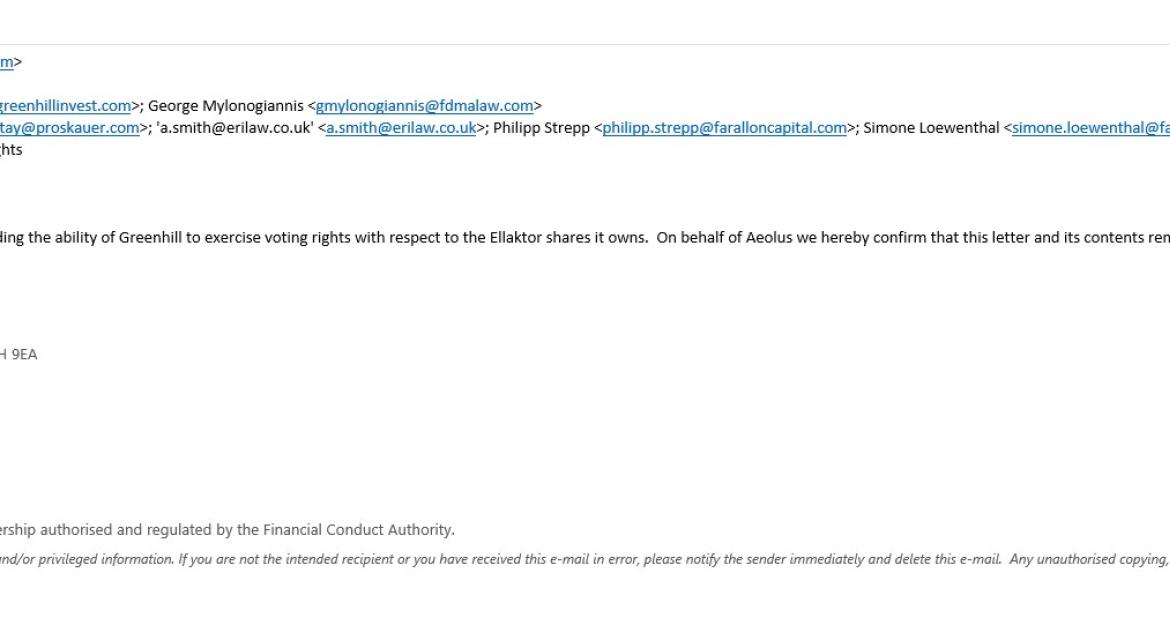
Task: Open the gmylonogiannis@fdmalaw.com email link
Action: (425, 106)
